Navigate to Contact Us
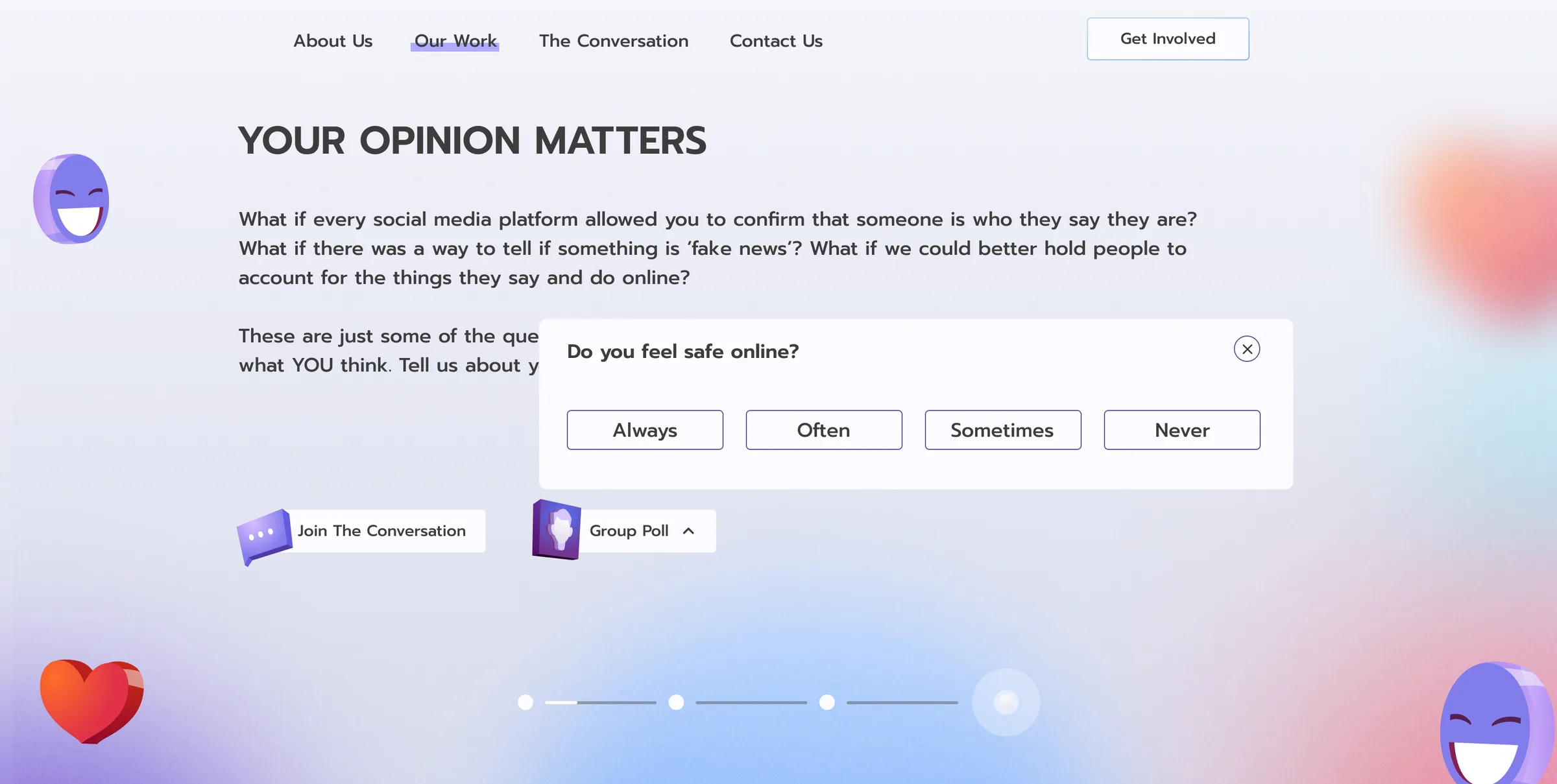This screenshot has width=1557, height=784. point(776,41)
